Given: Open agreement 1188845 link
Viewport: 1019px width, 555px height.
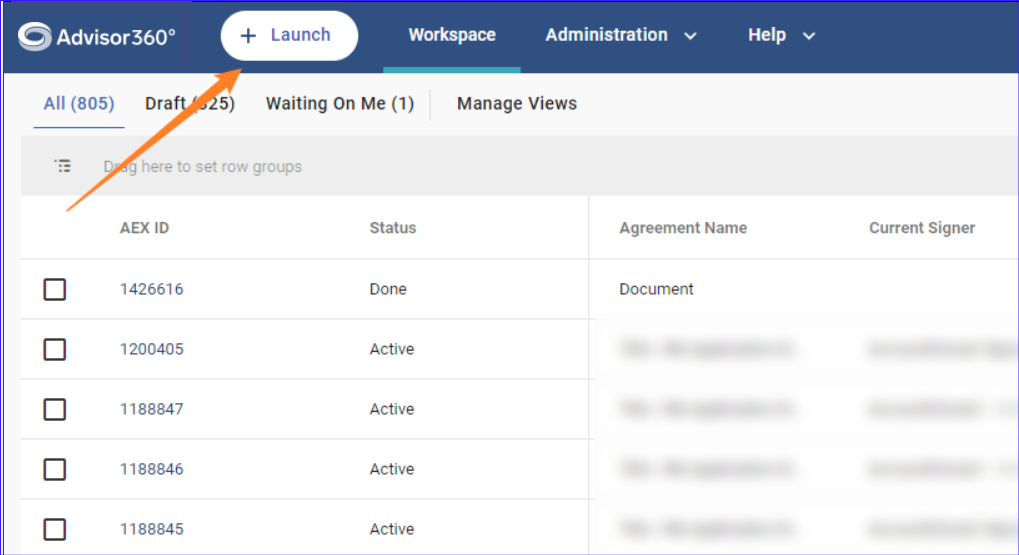Looking at the screenshot, I should tap(151, 529).
